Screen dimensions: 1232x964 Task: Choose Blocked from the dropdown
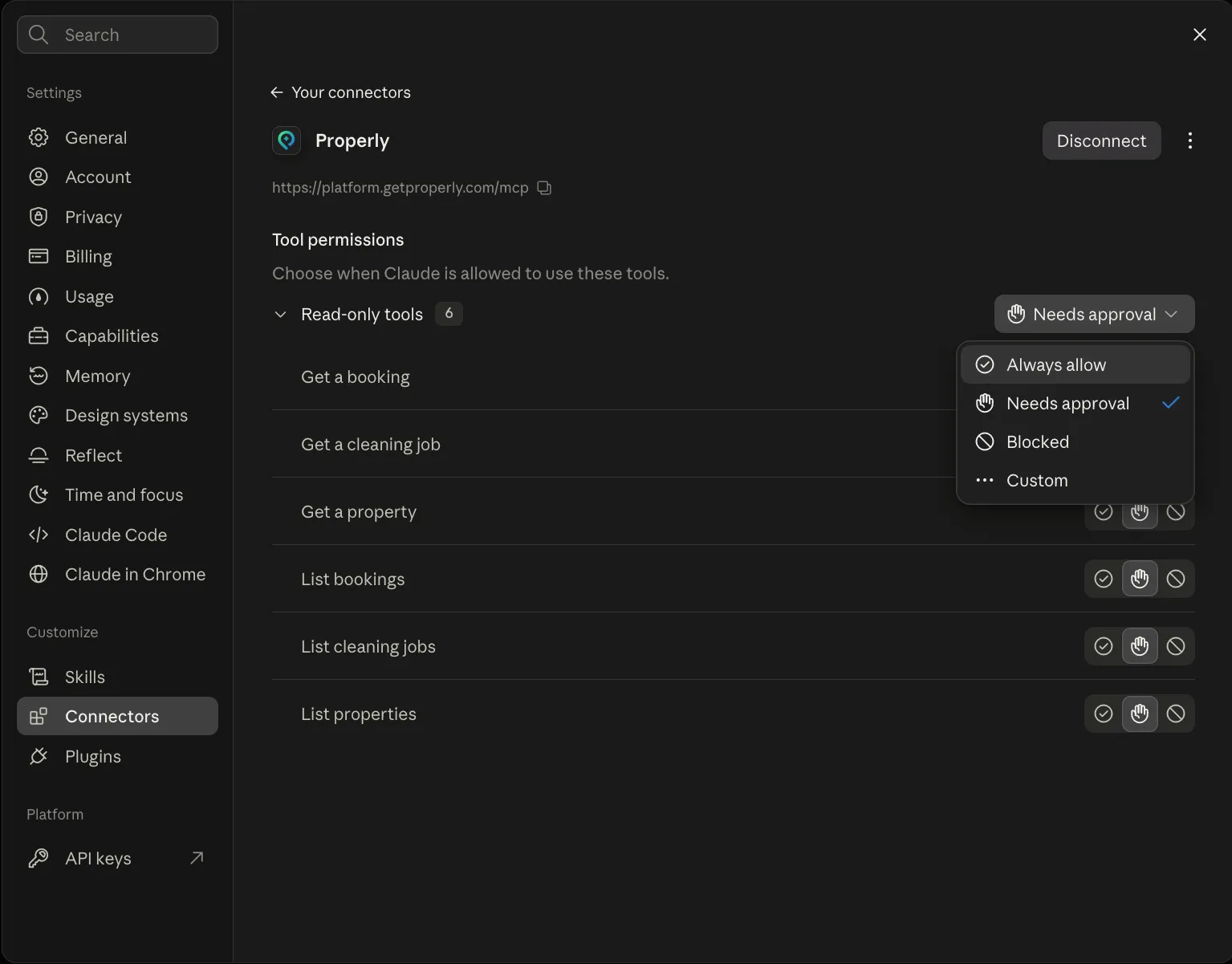(x=1075, y=441)
